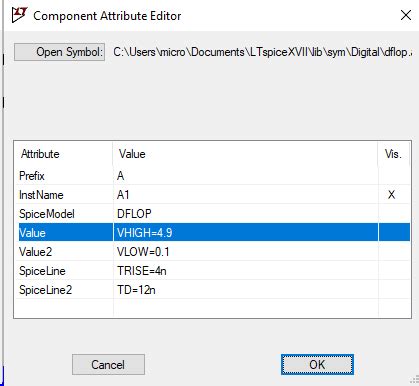Open the dflop symbol file

(x=59, y=52)
